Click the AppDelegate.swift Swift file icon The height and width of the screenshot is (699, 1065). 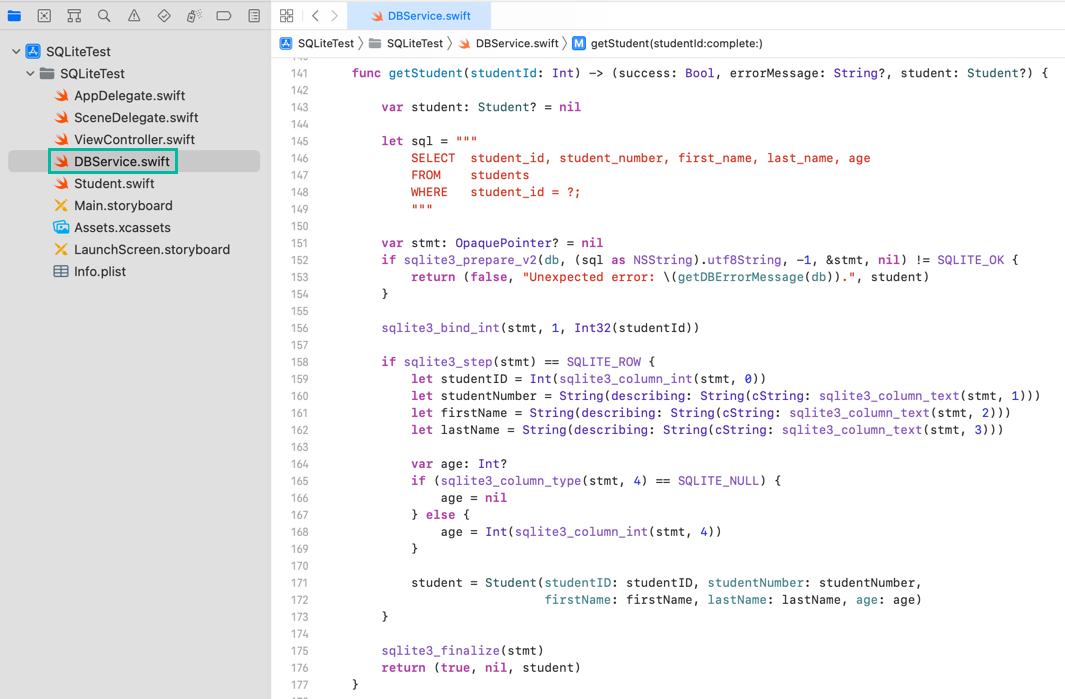click(61, 96)
